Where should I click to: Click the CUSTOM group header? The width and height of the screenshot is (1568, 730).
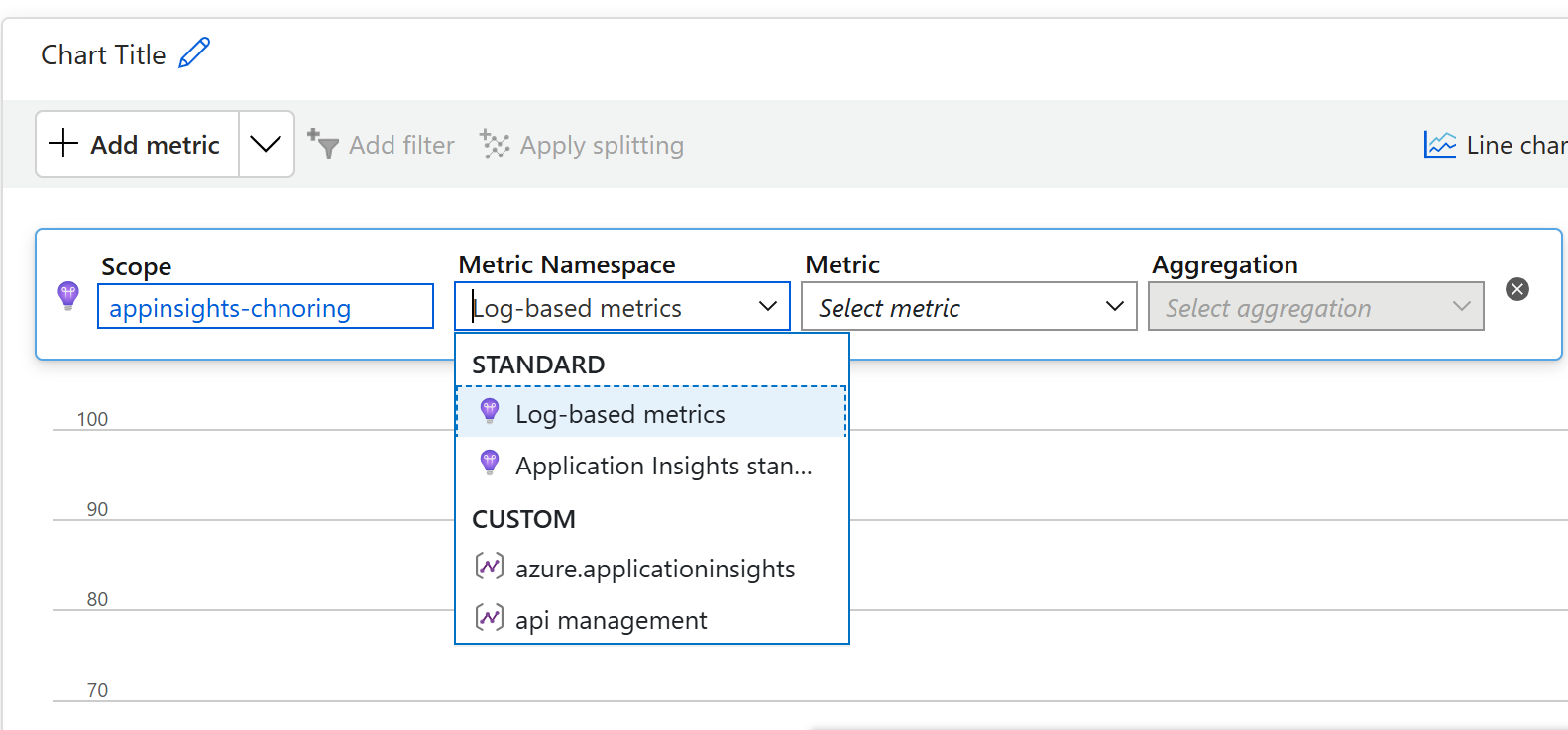[523, 519]
